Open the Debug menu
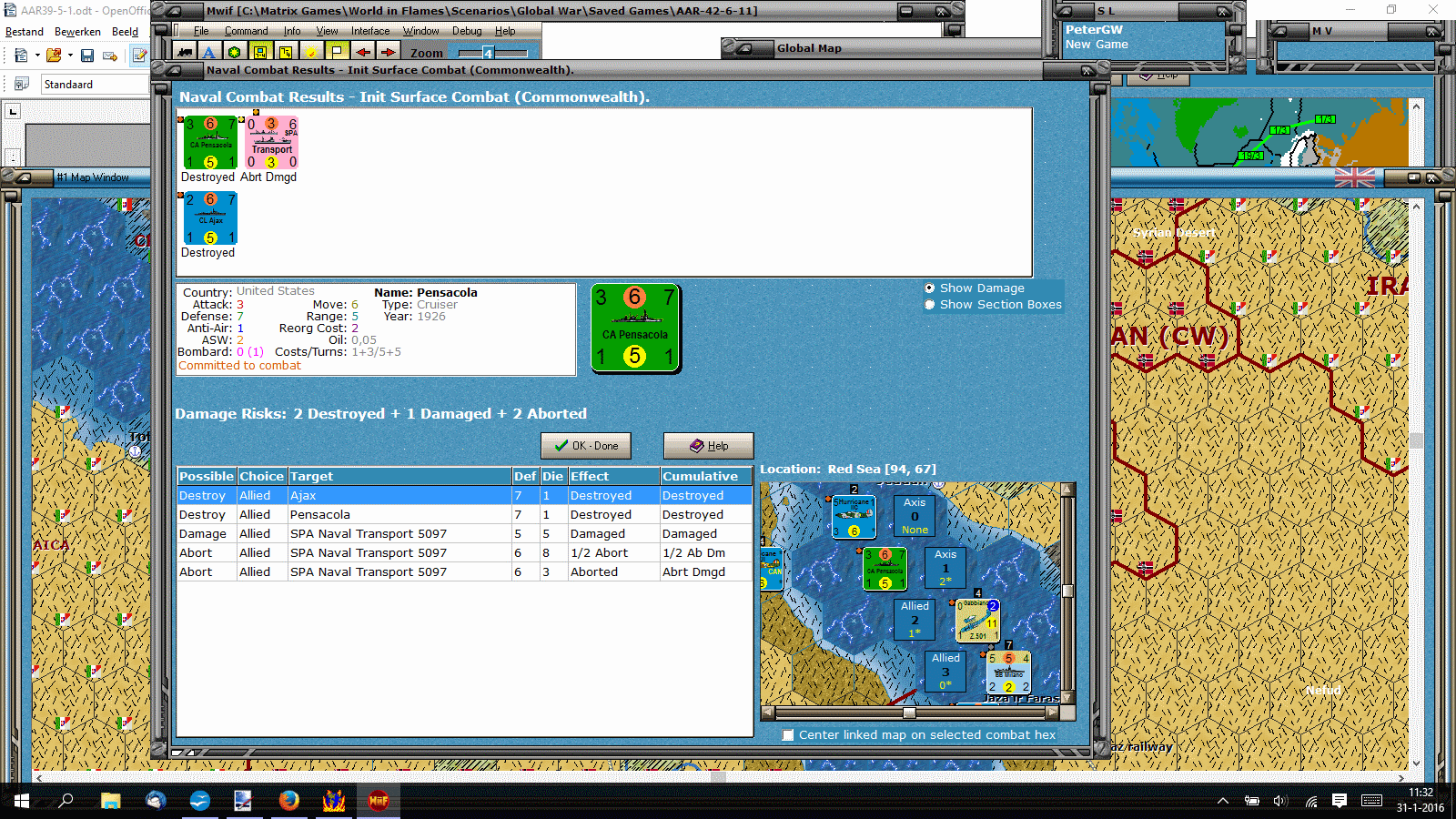Image resolution: width=1456 pixels, height=819 pixels. [467, 31]
